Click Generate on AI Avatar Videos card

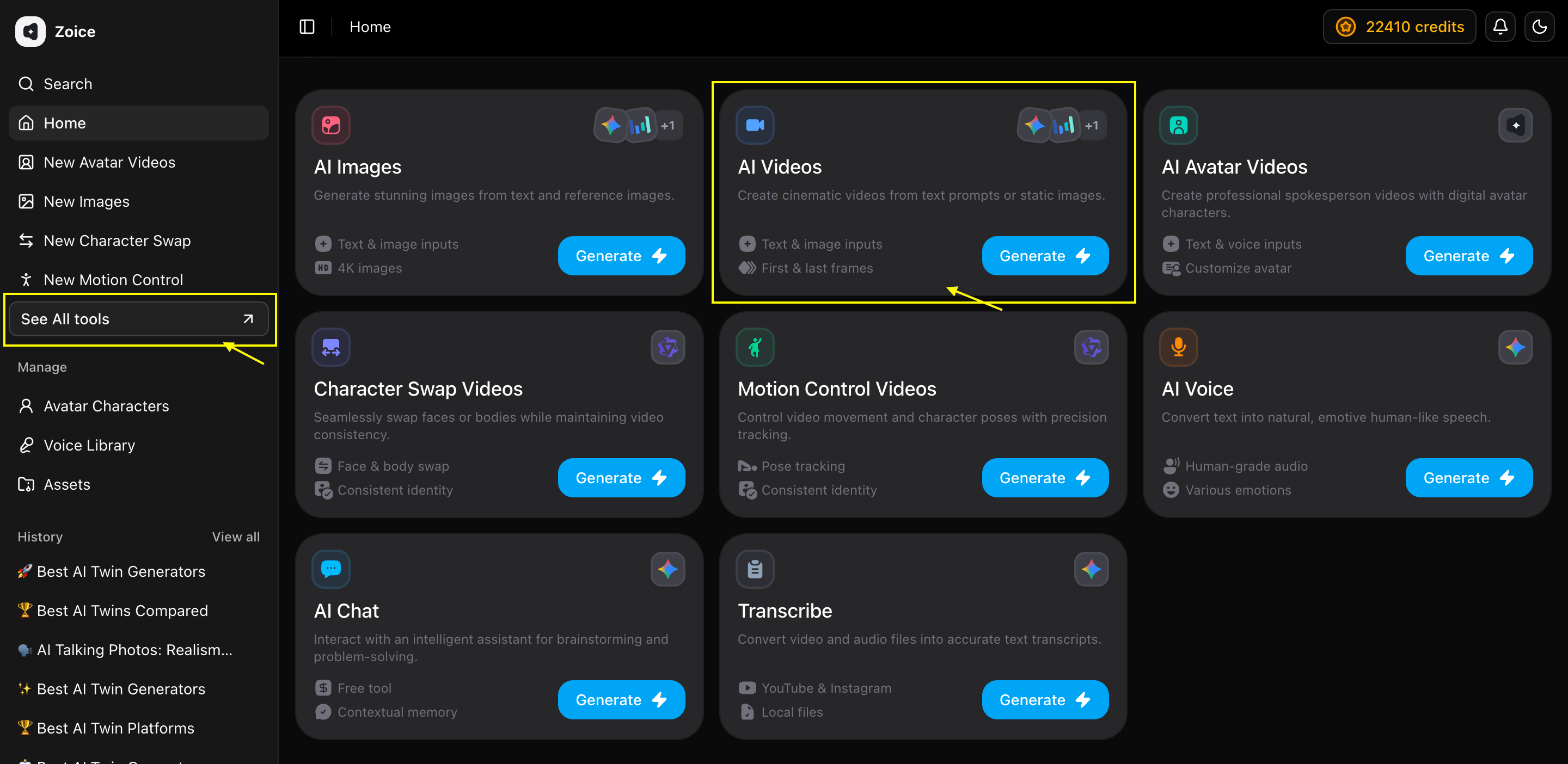(x=1469, y=256)
